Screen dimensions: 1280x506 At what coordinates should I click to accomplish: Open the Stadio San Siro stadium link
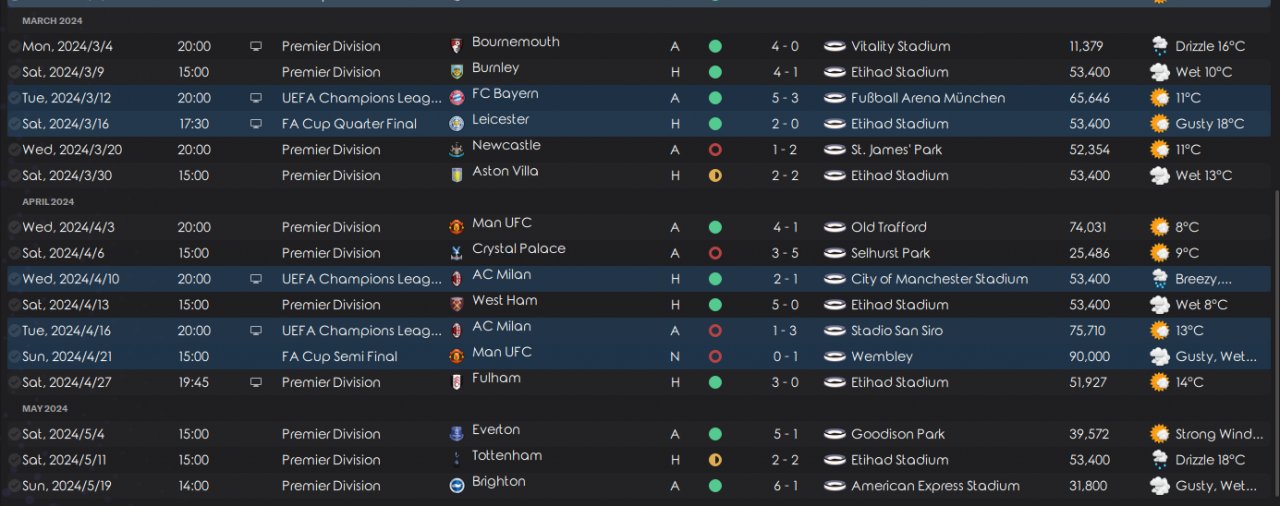(x=896, y=331)
